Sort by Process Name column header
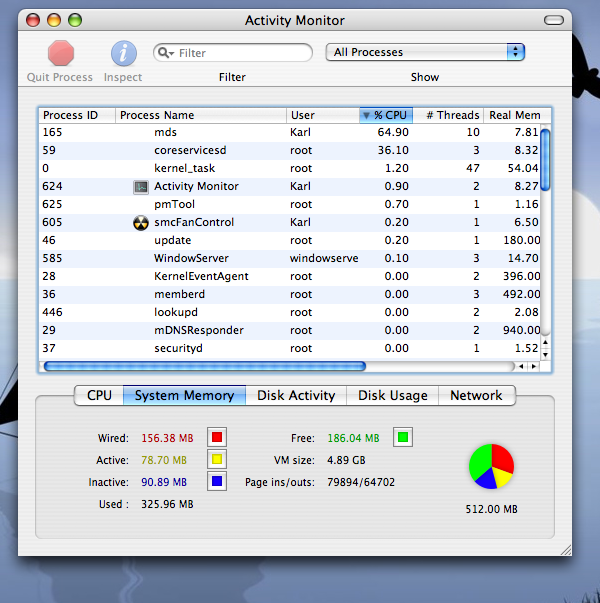Image resolution: width=600 pixels, height=603 pixels. (x=201, y=115)
